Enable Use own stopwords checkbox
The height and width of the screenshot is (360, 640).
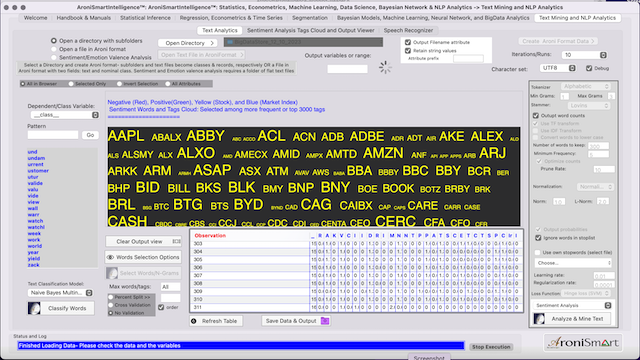point(538,253)
